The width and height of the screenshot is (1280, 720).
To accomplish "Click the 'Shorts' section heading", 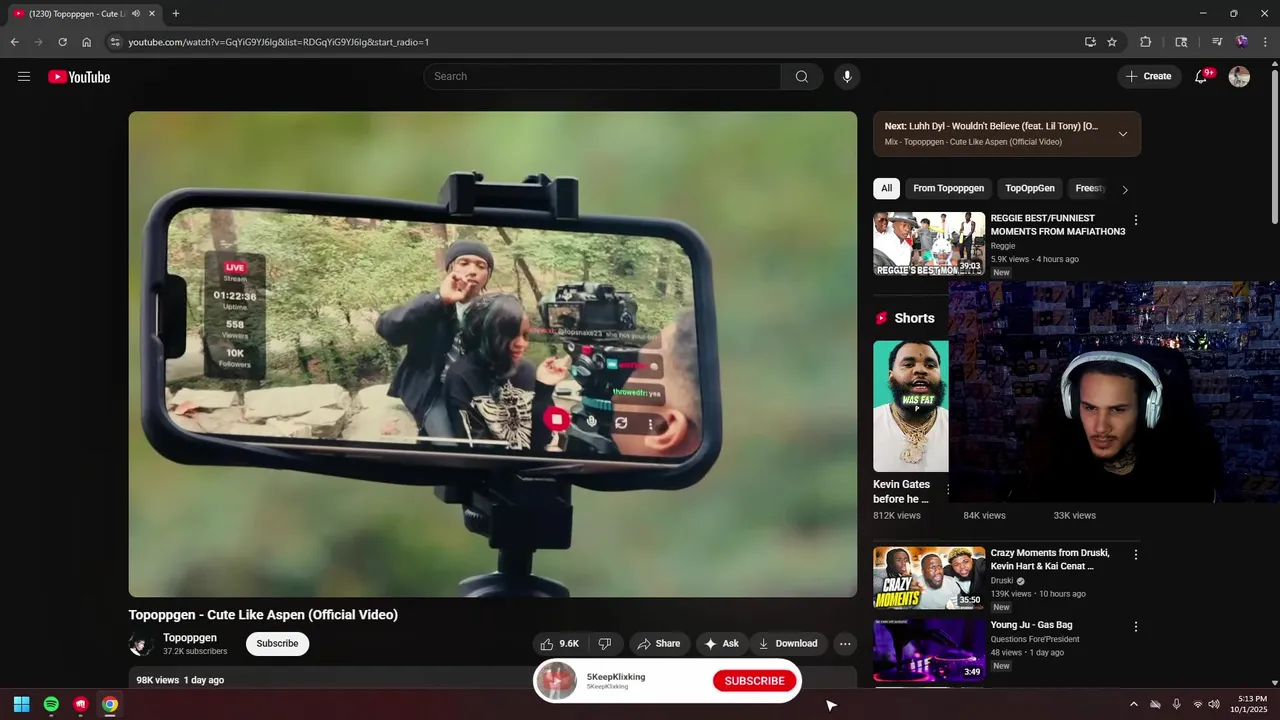I will click(x=914, y=318).
